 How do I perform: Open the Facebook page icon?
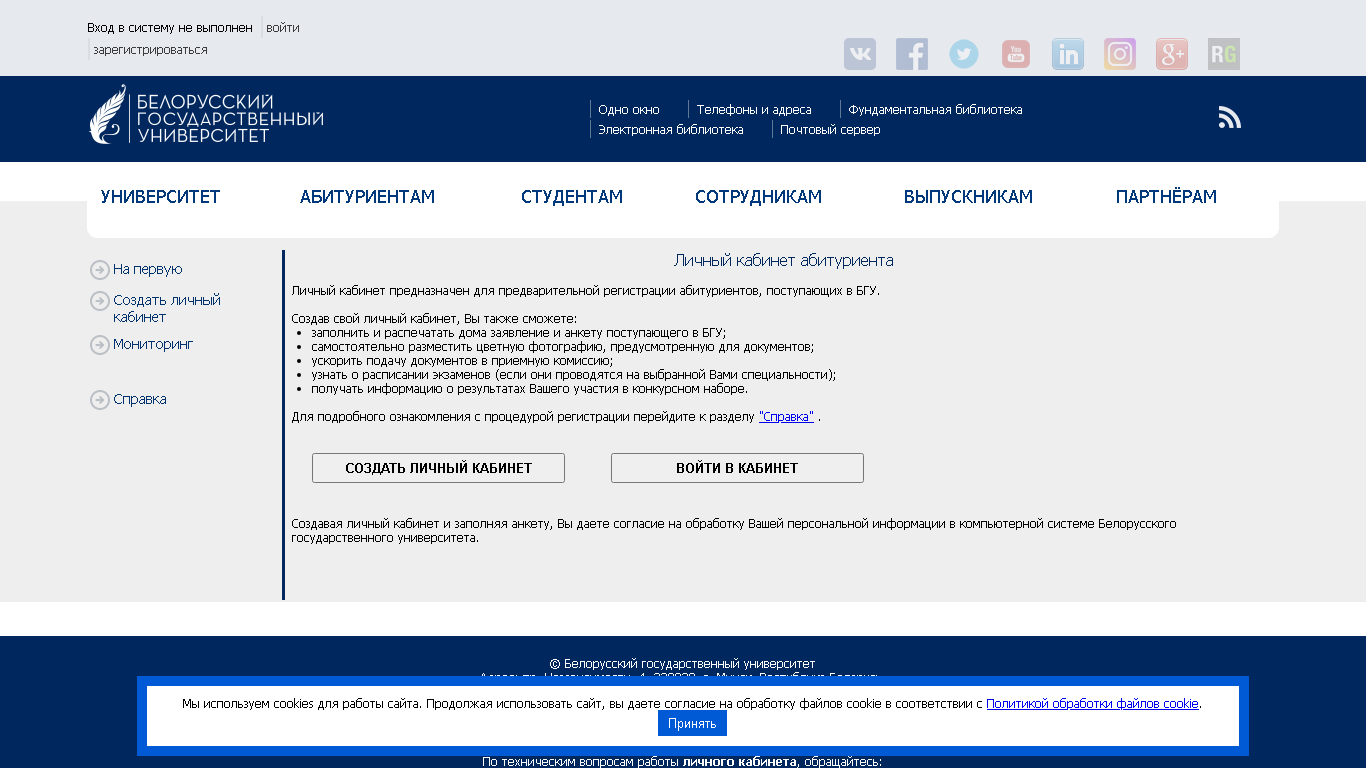(x=912, y=54)
